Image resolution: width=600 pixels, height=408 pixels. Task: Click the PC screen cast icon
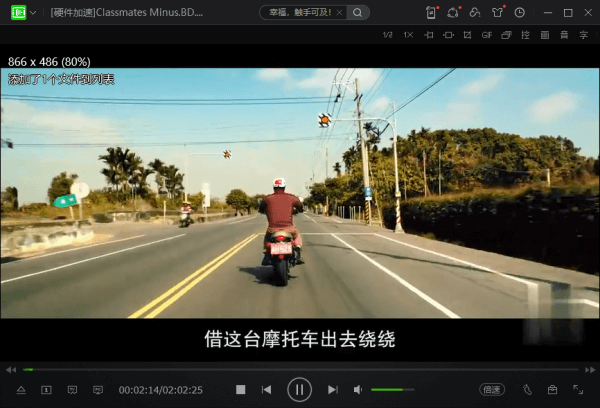tap(98, 390)
